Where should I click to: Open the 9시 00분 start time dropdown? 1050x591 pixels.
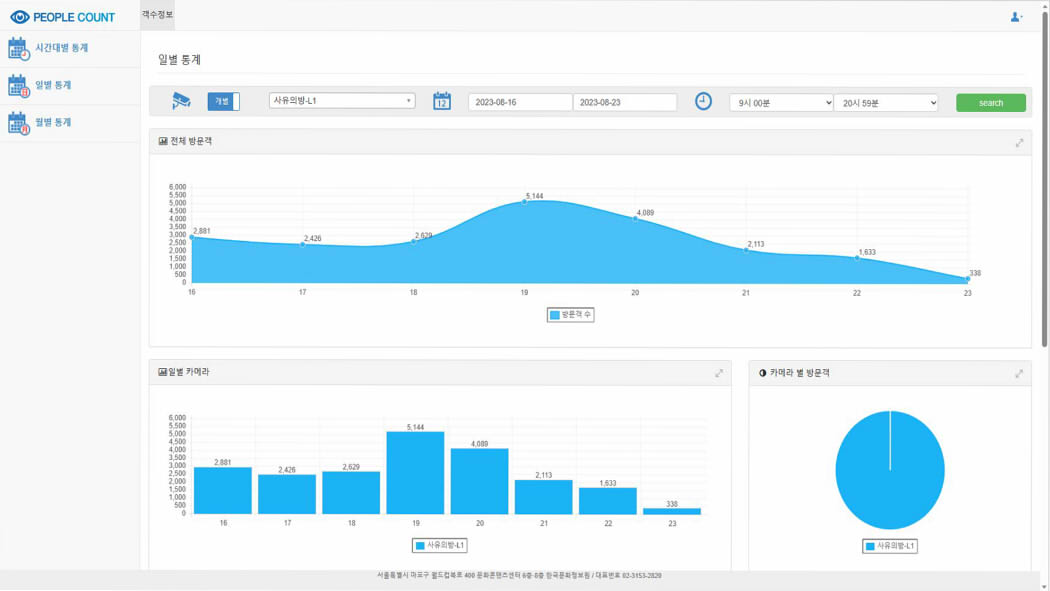pyautogui.click(x=781, y=103)
